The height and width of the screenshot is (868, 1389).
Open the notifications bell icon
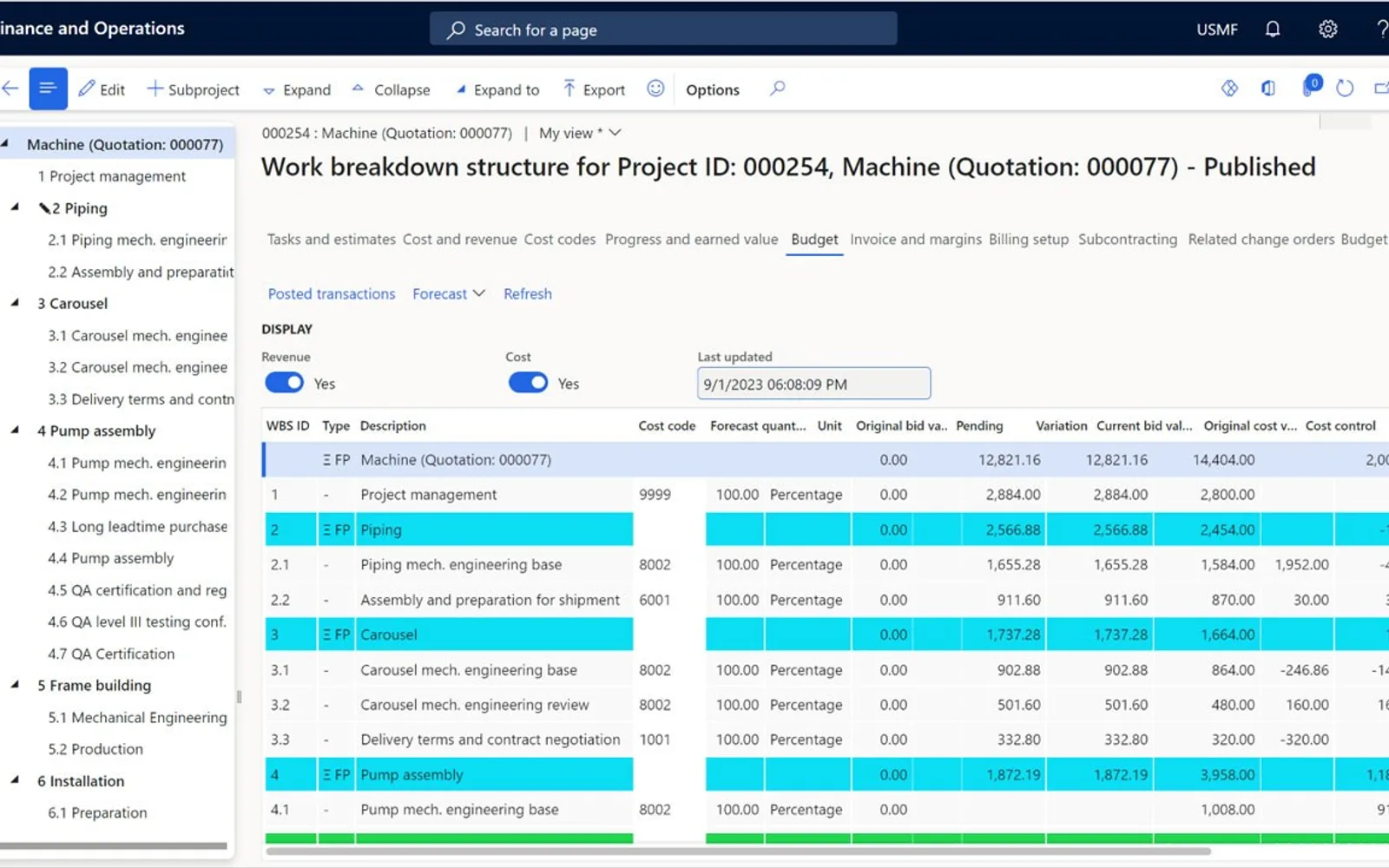pos(1272,30)
